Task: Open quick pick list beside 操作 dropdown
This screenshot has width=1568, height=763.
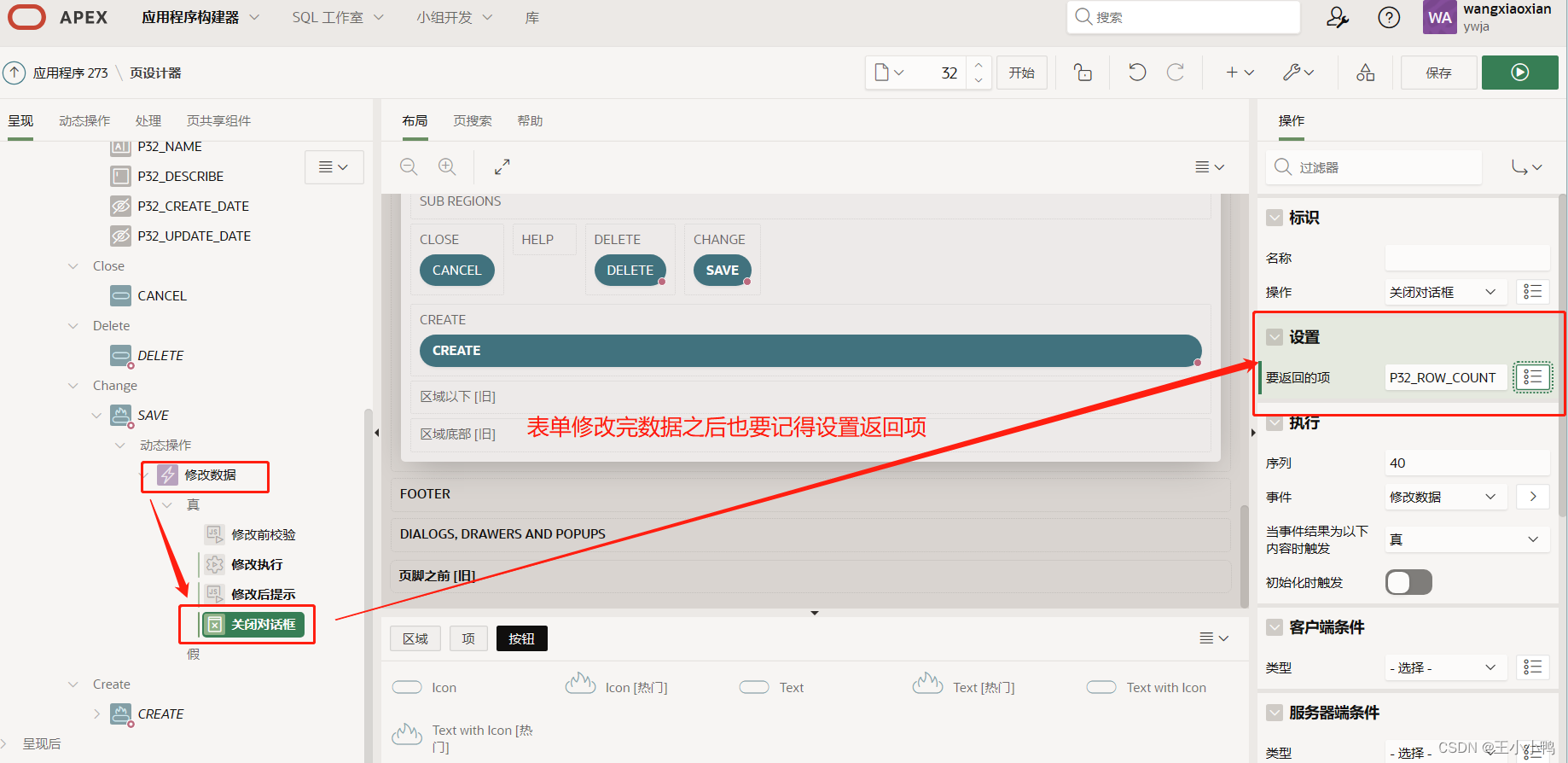Action: [x=1532, y=292]
